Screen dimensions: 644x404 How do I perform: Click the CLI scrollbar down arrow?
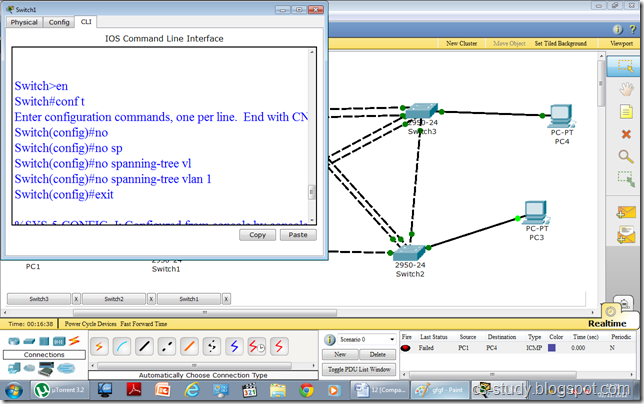click(311, 220)
